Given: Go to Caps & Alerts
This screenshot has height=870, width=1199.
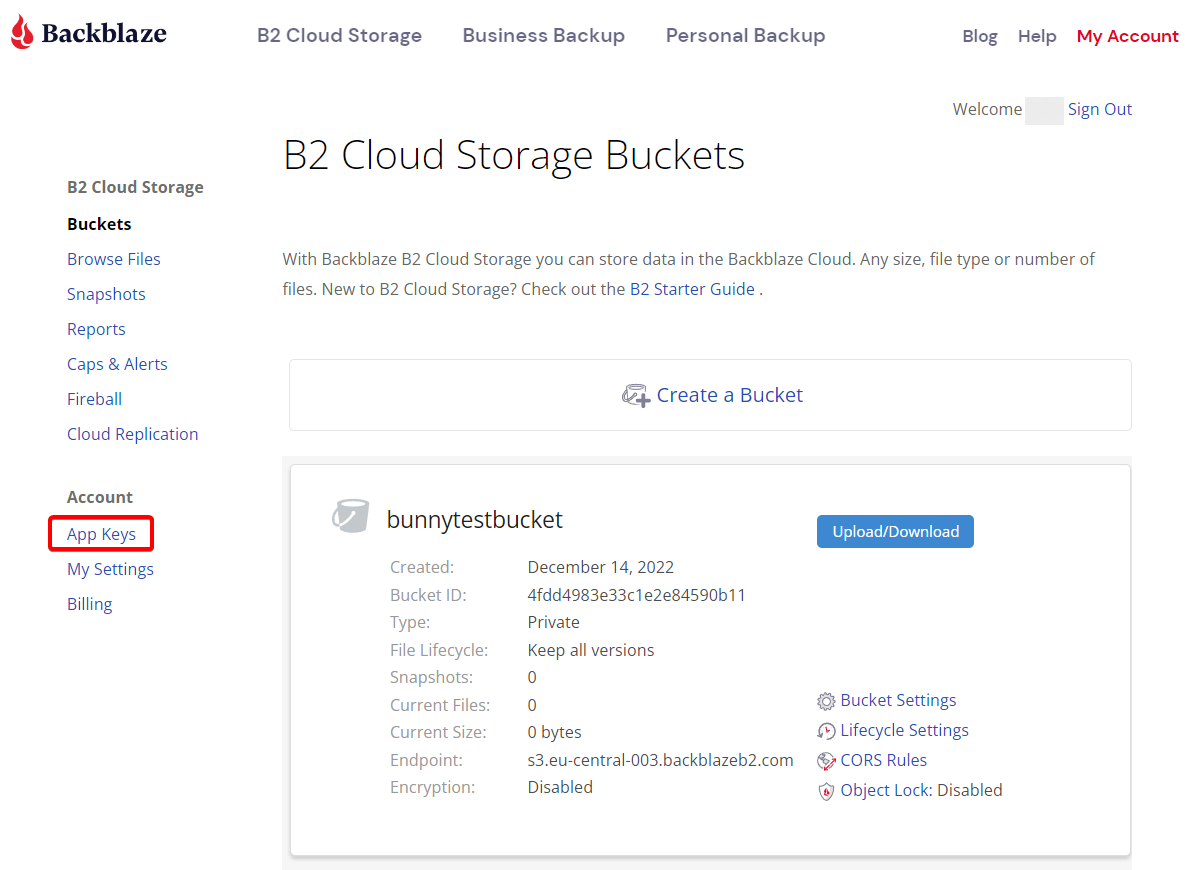Looking at the screenshot, I should 117,364.
